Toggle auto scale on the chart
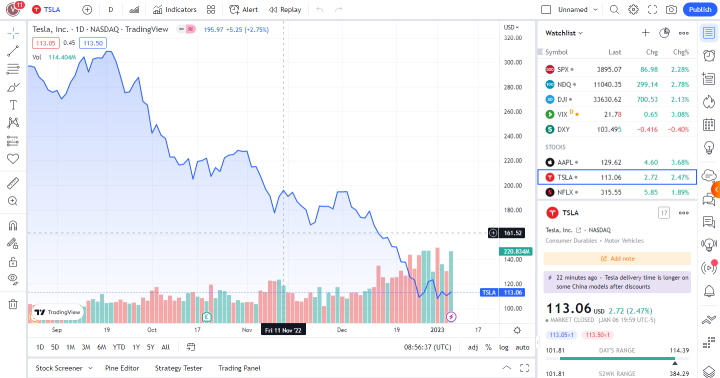The height and width of the screenshot is (378, 720). 523,347
